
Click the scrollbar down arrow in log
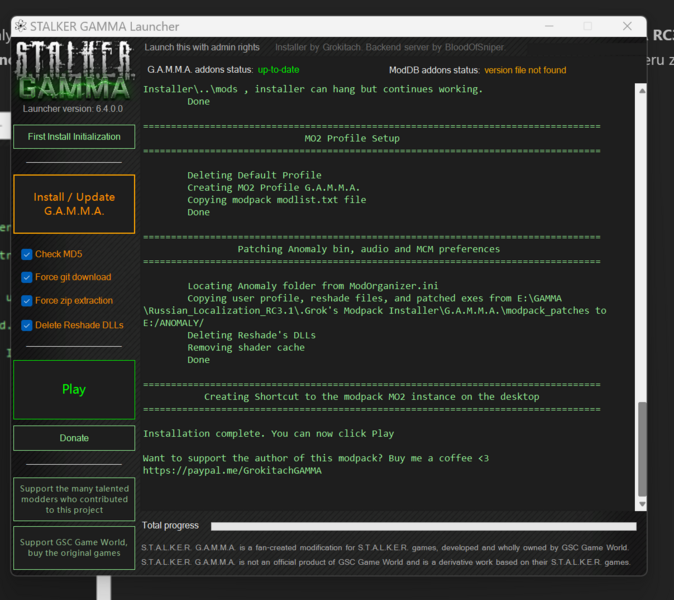[x=642, y=504]
